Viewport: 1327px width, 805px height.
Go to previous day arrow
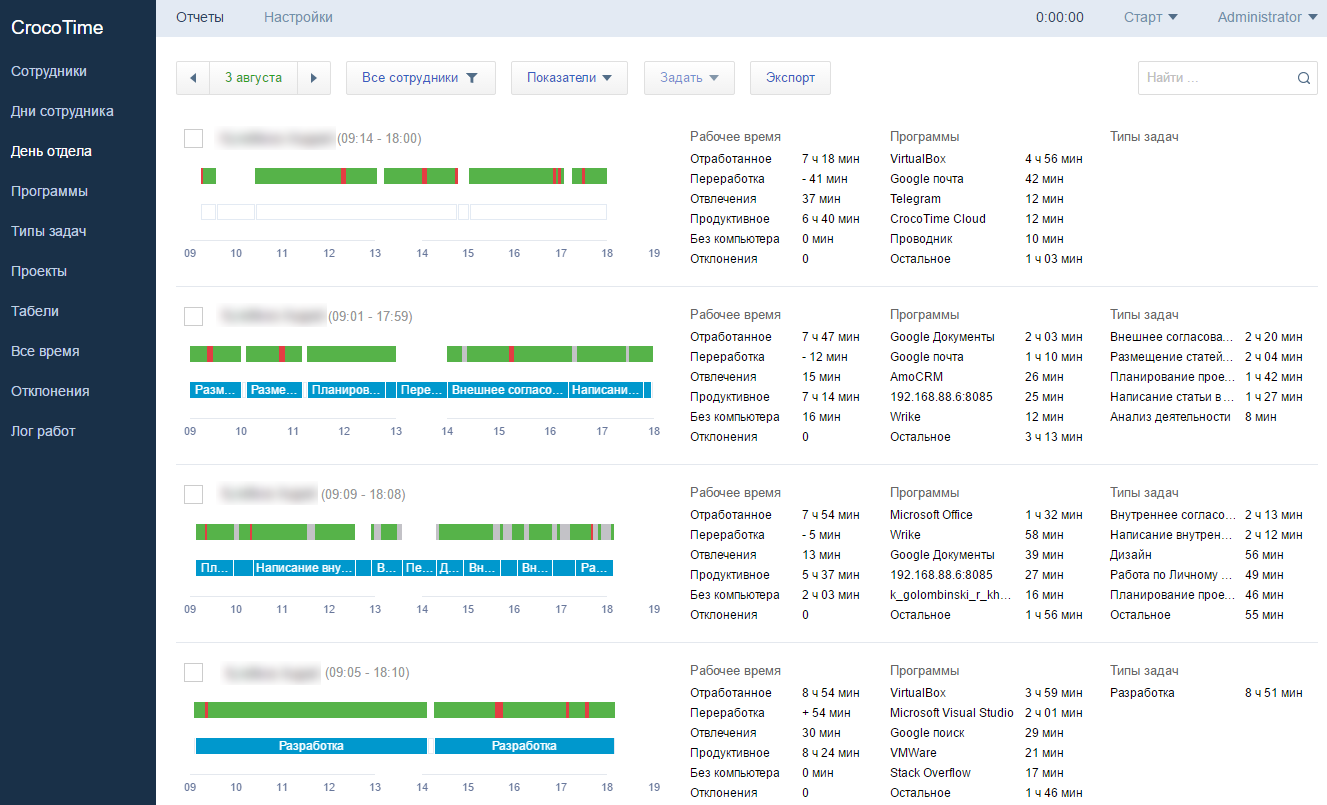193,78
